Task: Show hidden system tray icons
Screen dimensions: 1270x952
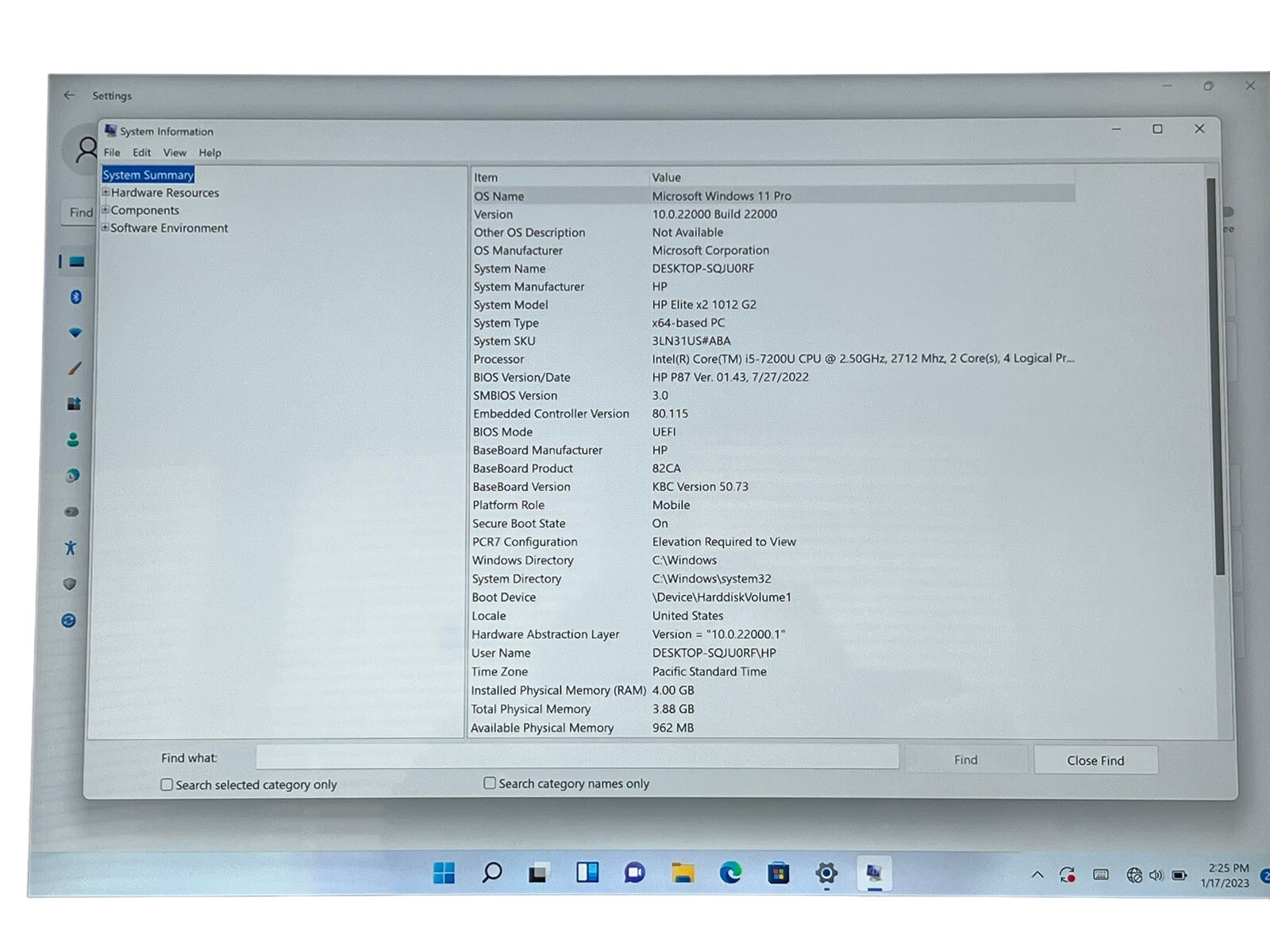Action: [1037, 875]
